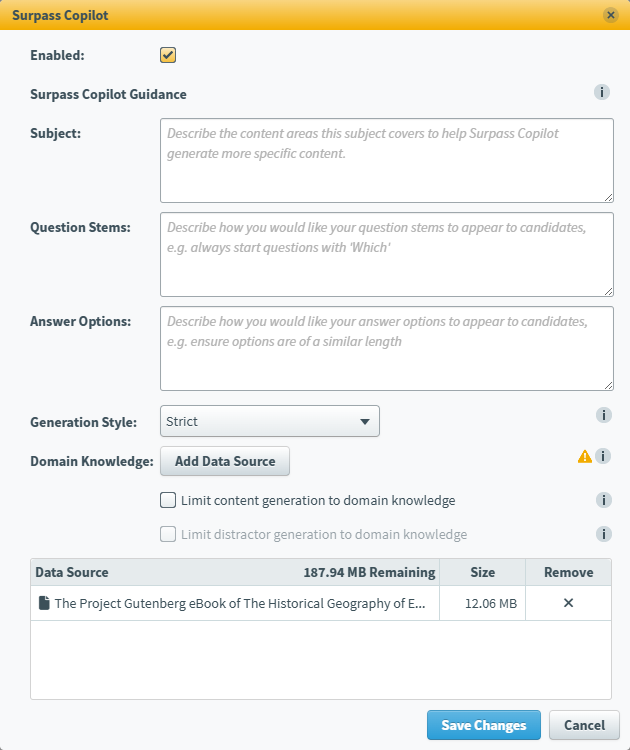The image size is (630, 750).
Task: Uncheck the Enabled checkbox
Action: click(168, 55)
